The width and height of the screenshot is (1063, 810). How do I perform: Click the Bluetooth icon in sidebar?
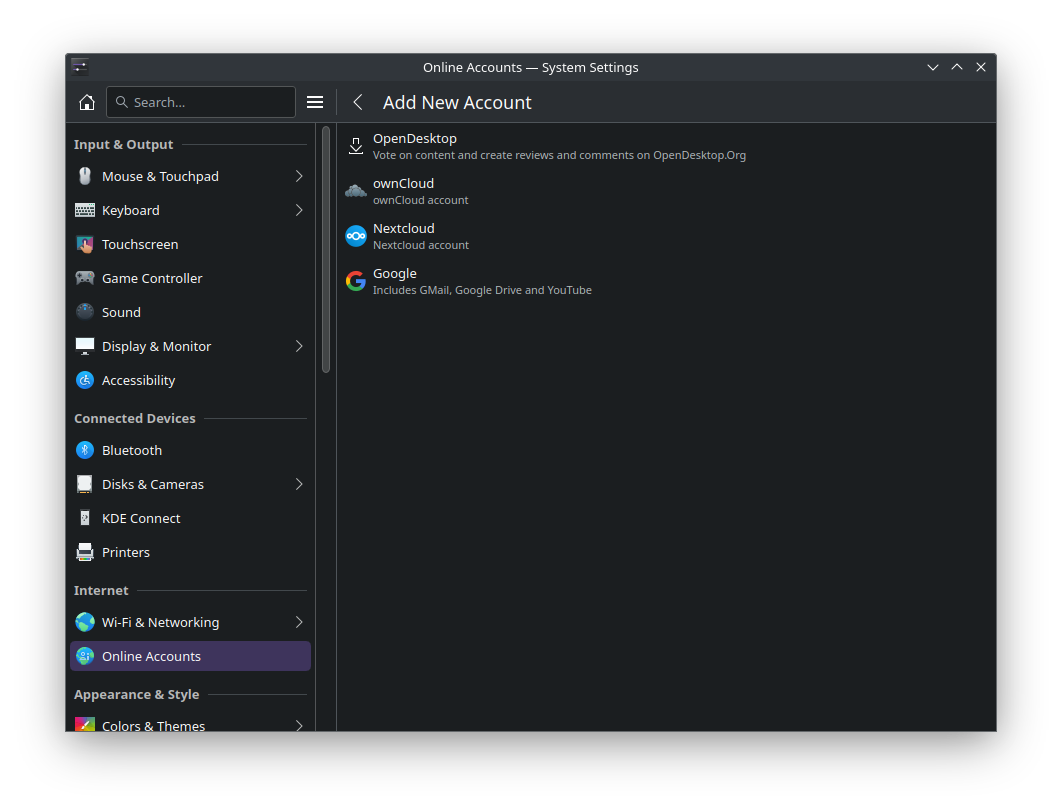point(85,450)
